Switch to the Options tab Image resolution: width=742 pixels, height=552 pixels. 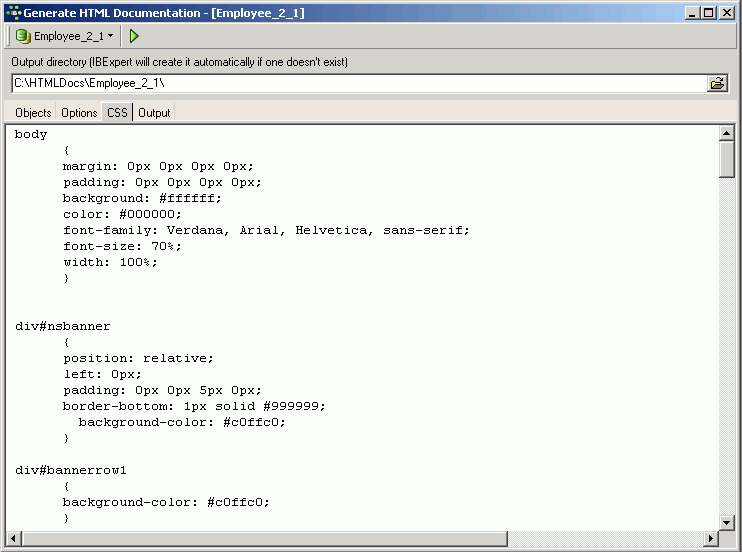[x=79, y=113]
